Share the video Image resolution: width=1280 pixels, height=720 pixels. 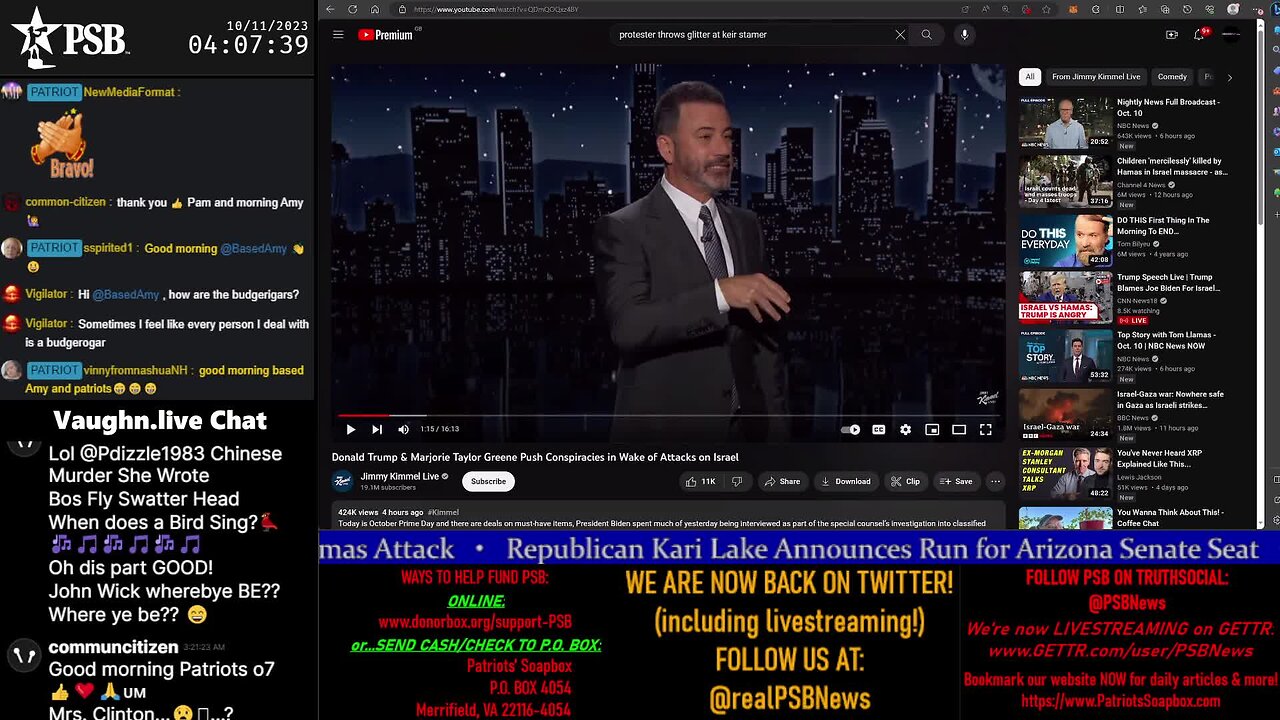782,481
